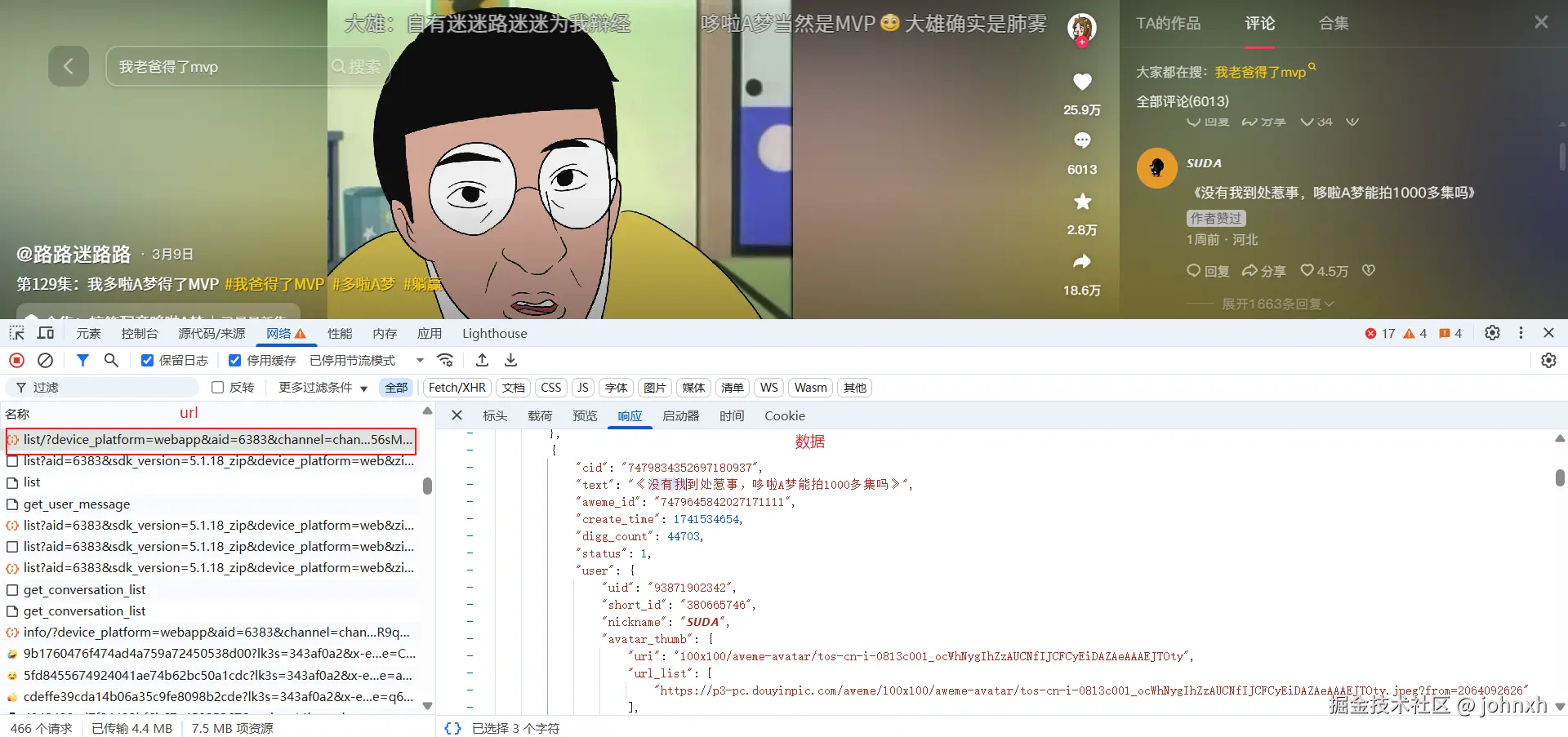
Task: Open SUDA's commenter avatar
Action: point(1157,168)
